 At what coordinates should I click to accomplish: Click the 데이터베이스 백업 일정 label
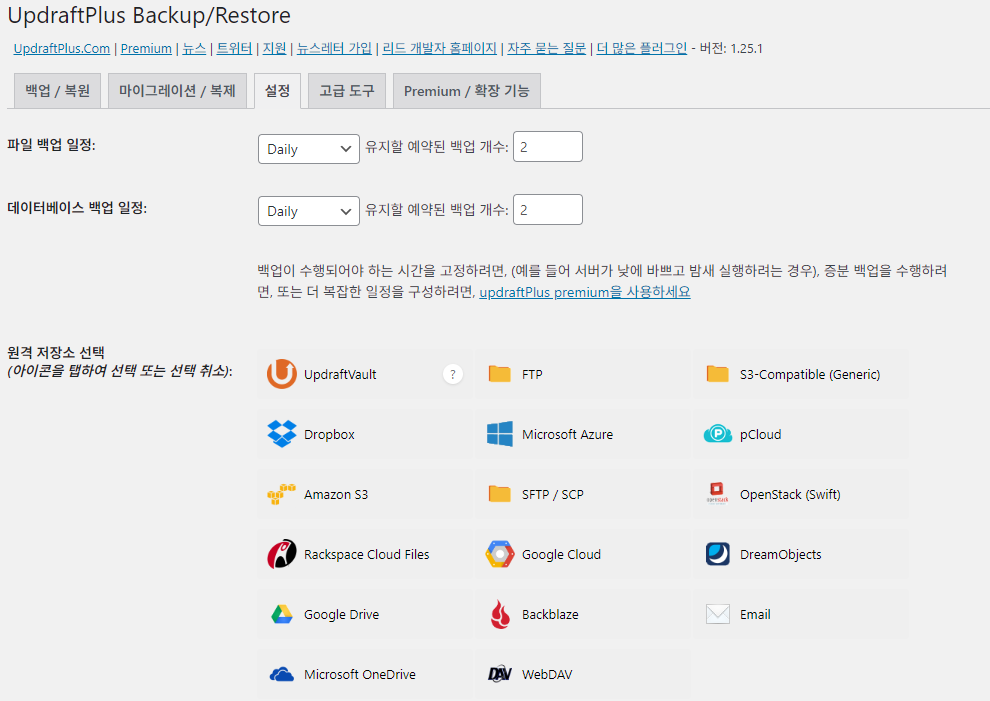77,208
